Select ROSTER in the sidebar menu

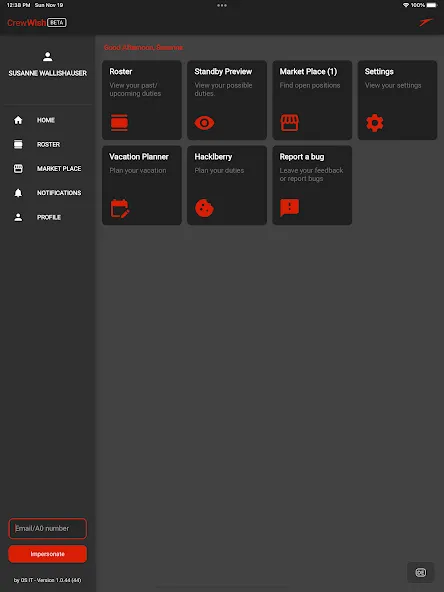pyautogui.click(x=48, y=144)
